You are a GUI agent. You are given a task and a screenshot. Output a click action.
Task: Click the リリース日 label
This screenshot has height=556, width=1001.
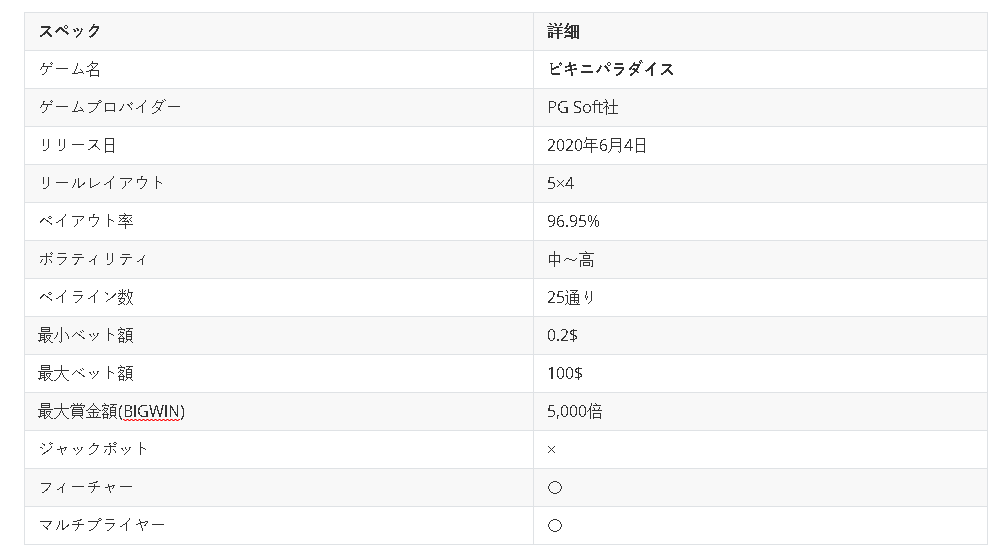tap(77, 145)
